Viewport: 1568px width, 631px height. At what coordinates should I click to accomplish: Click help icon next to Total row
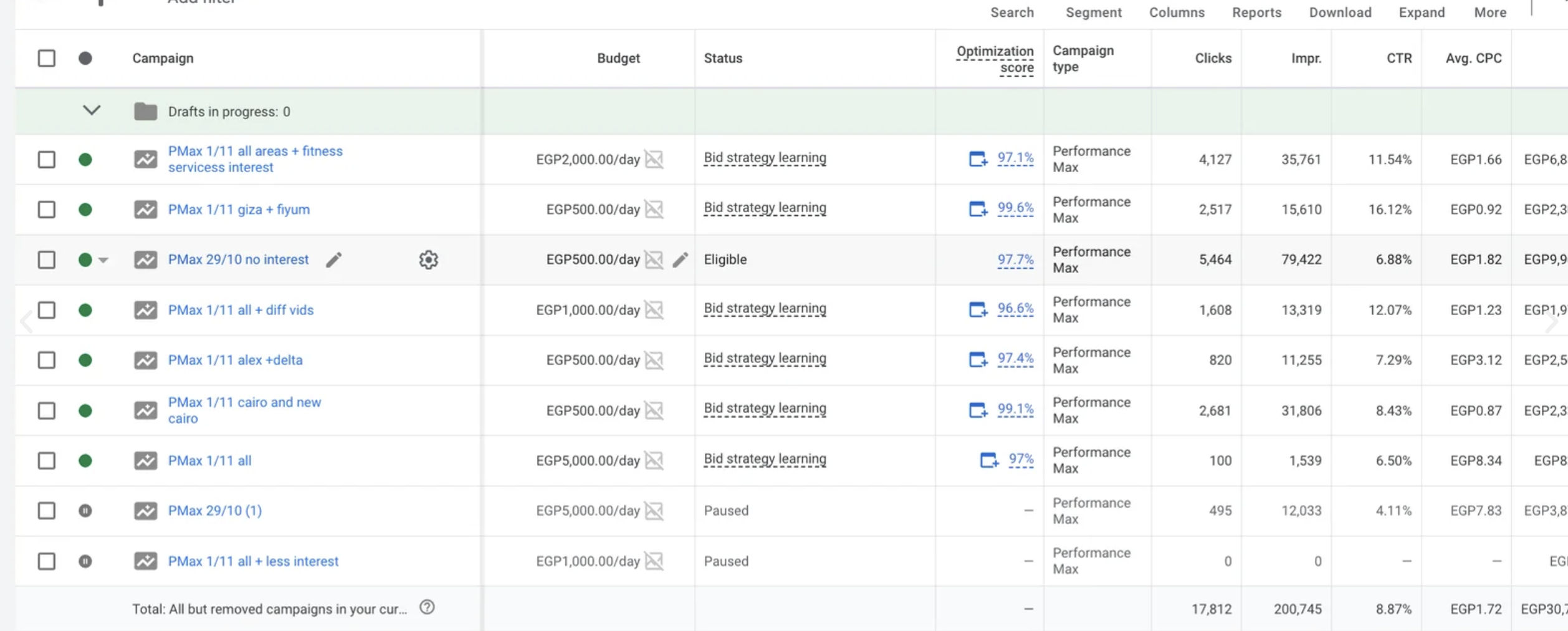click(x=427, y=607)
